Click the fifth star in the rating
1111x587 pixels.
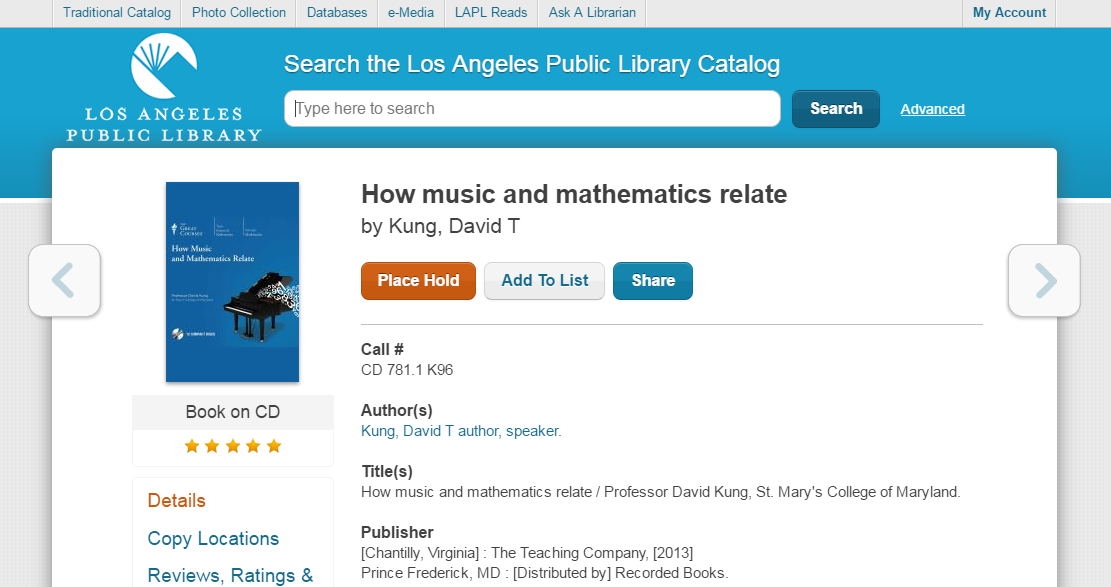(x=274, y=446)
